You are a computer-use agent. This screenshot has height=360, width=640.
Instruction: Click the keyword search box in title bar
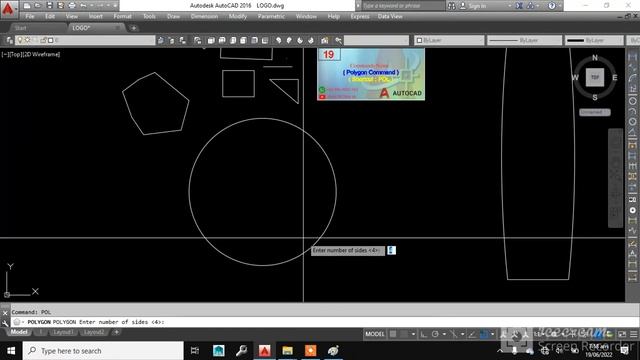[403, 6]
